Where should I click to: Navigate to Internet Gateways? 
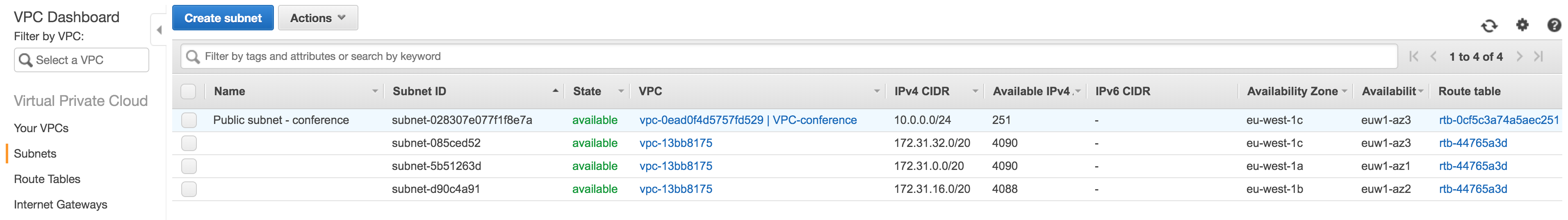click(60, 205)
